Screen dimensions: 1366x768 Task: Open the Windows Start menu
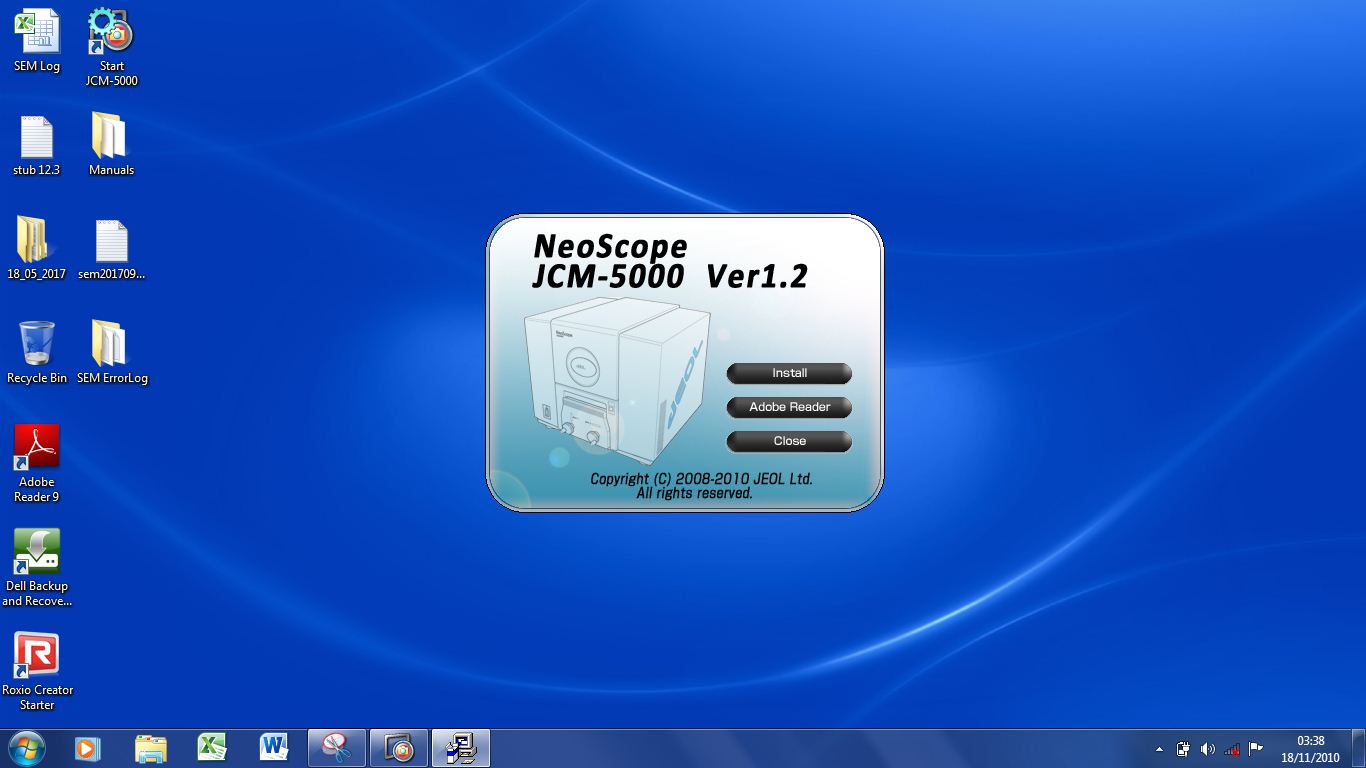27,748
